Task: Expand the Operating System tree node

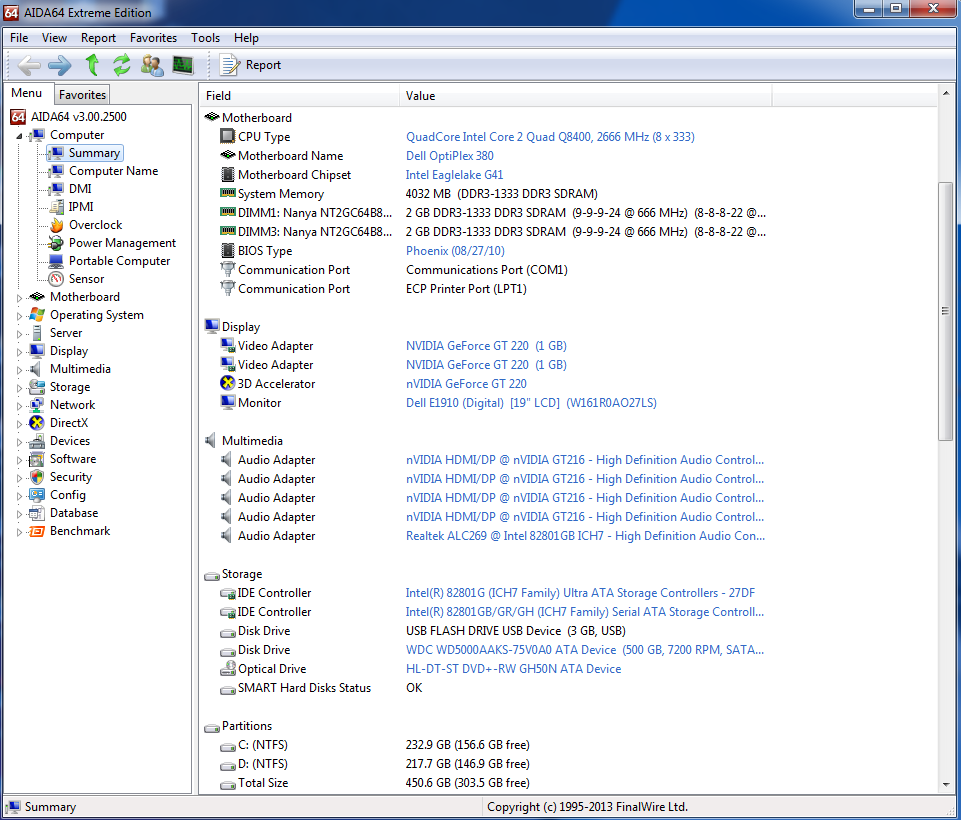Action: pyautogui.click(x=19, y=316)
